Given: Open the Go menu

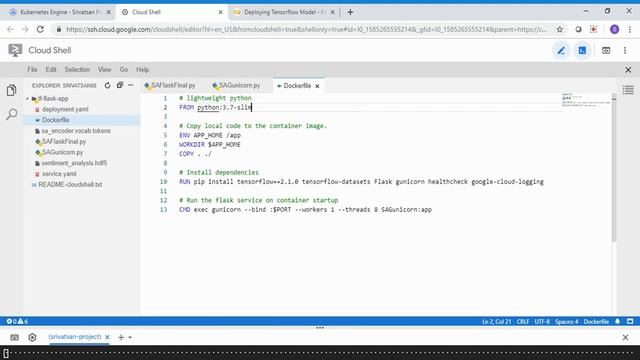Looking at the screenshot, I should pos(124,70).
